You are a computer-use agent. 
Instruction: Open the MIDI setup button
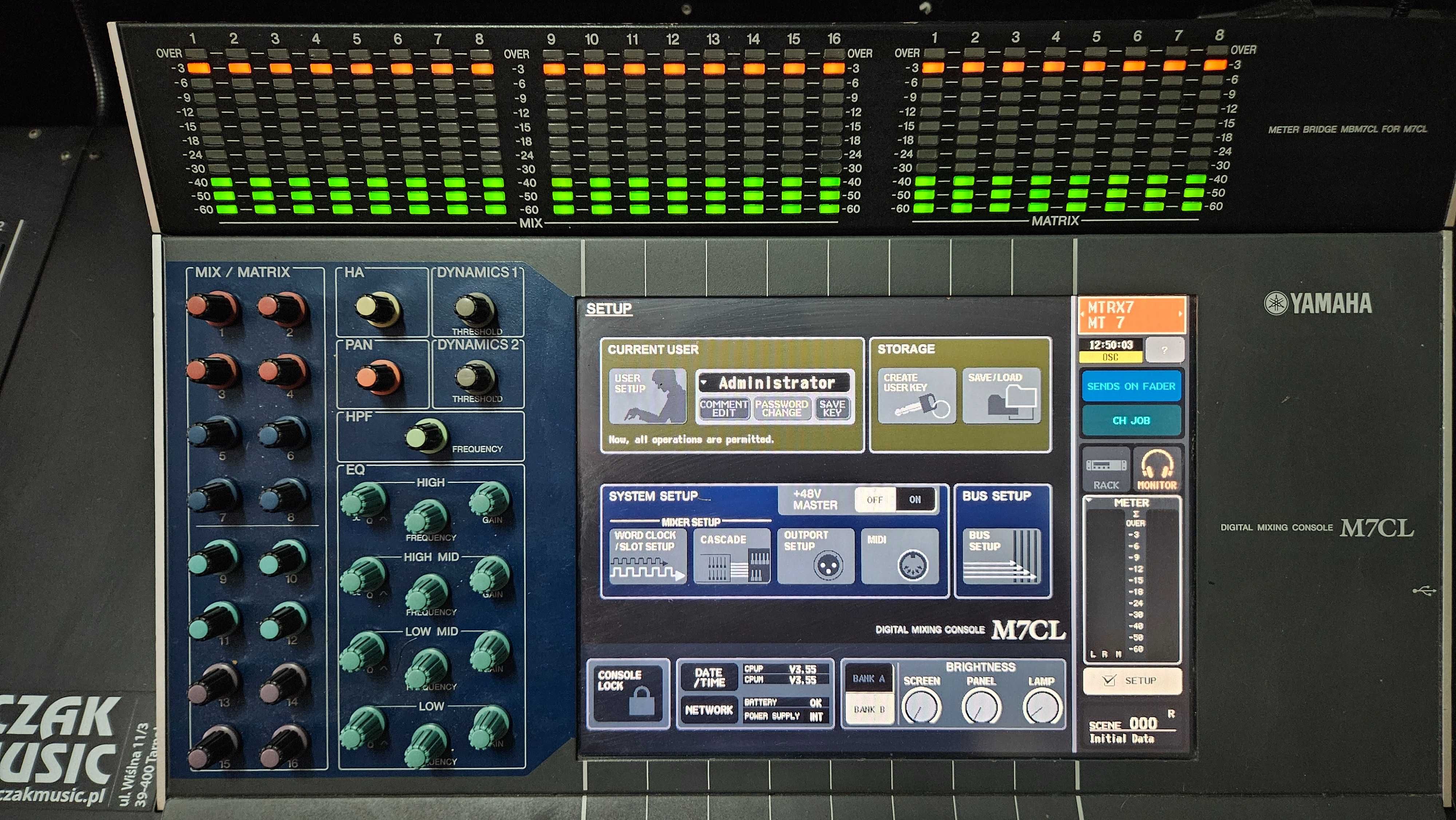(x=900, y=556)
